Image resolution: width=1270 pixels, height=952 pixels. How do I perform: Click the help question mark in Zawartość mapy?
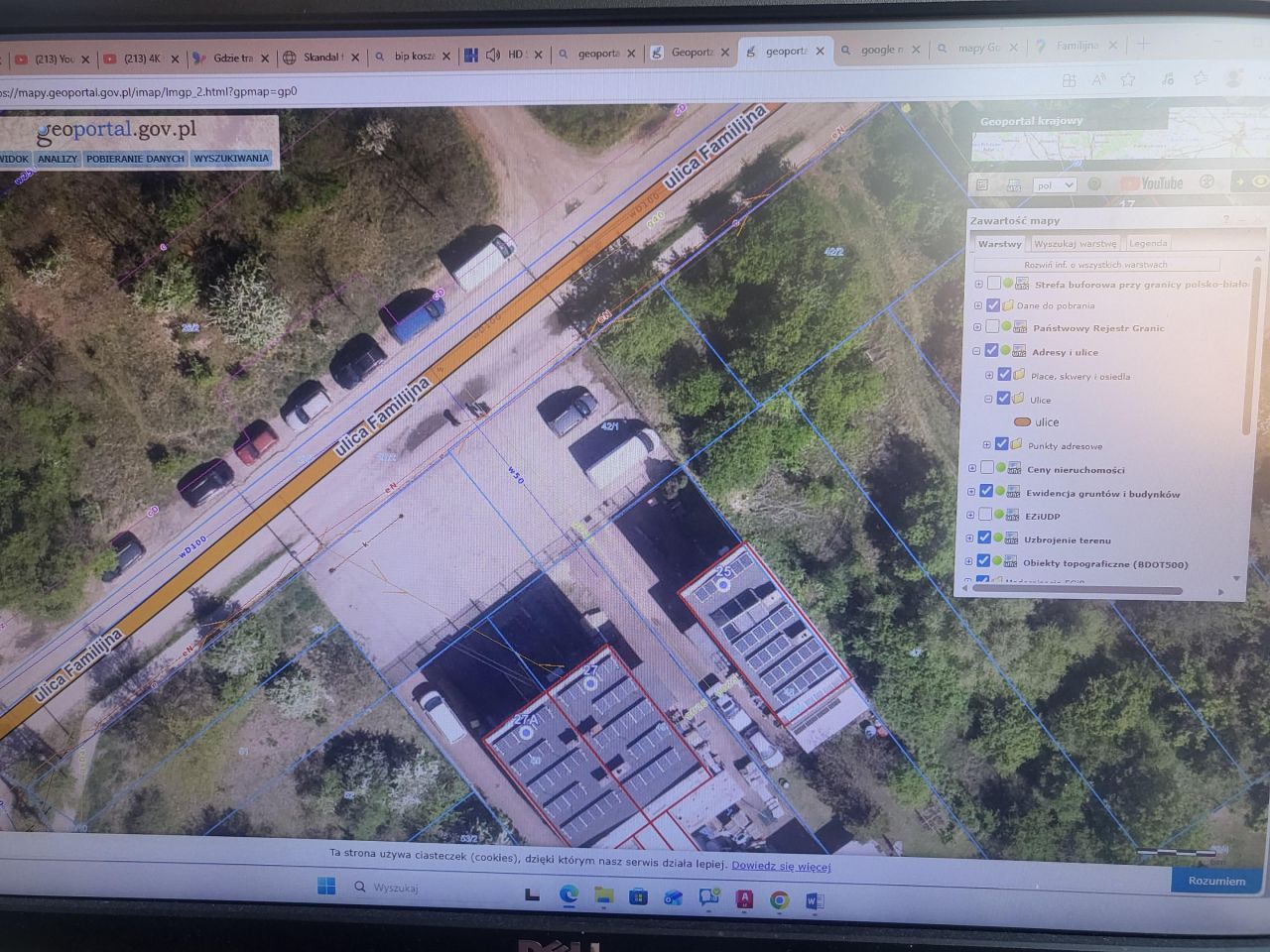(x=1226, y=219)
